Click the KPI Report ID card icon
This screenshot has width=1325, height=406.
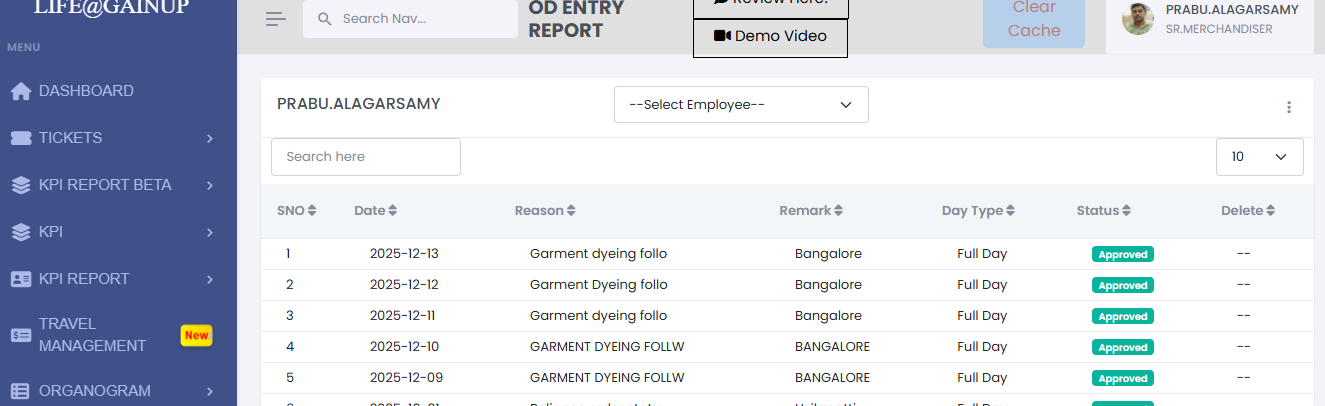coord(21,279)
